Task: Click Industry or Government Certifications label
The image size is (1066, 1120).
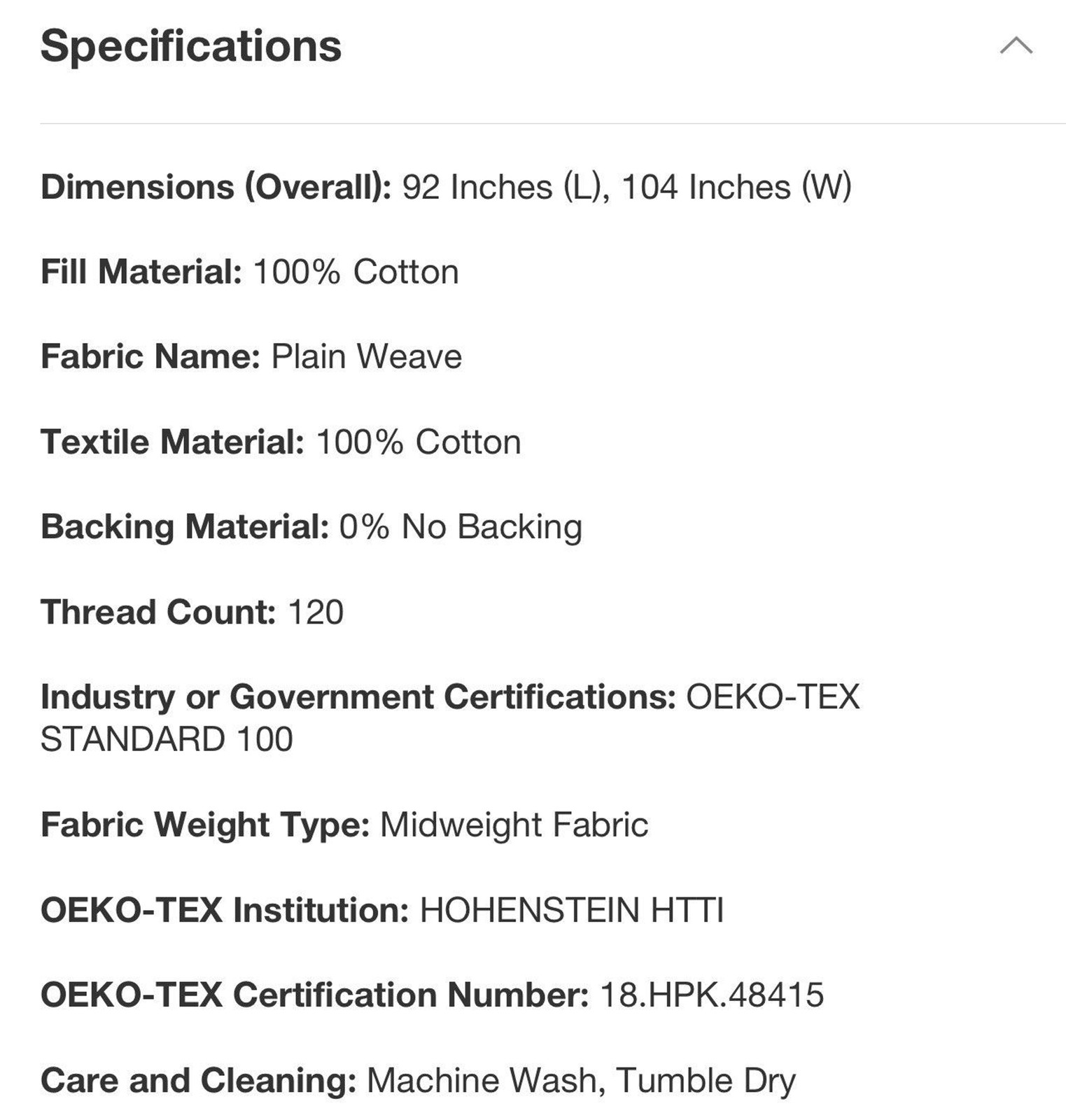Action: [x=358, y=696]
